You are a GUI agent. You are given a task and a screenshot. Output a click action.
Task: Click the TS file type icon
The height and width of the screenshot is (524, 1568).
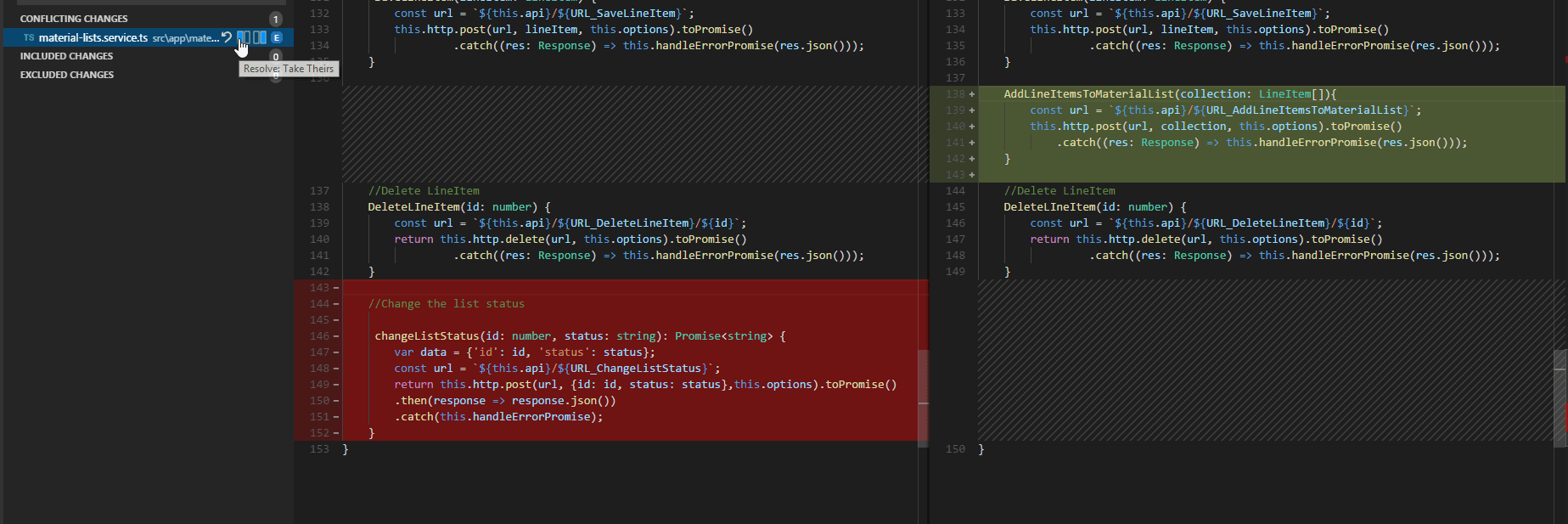pos(29,37)
